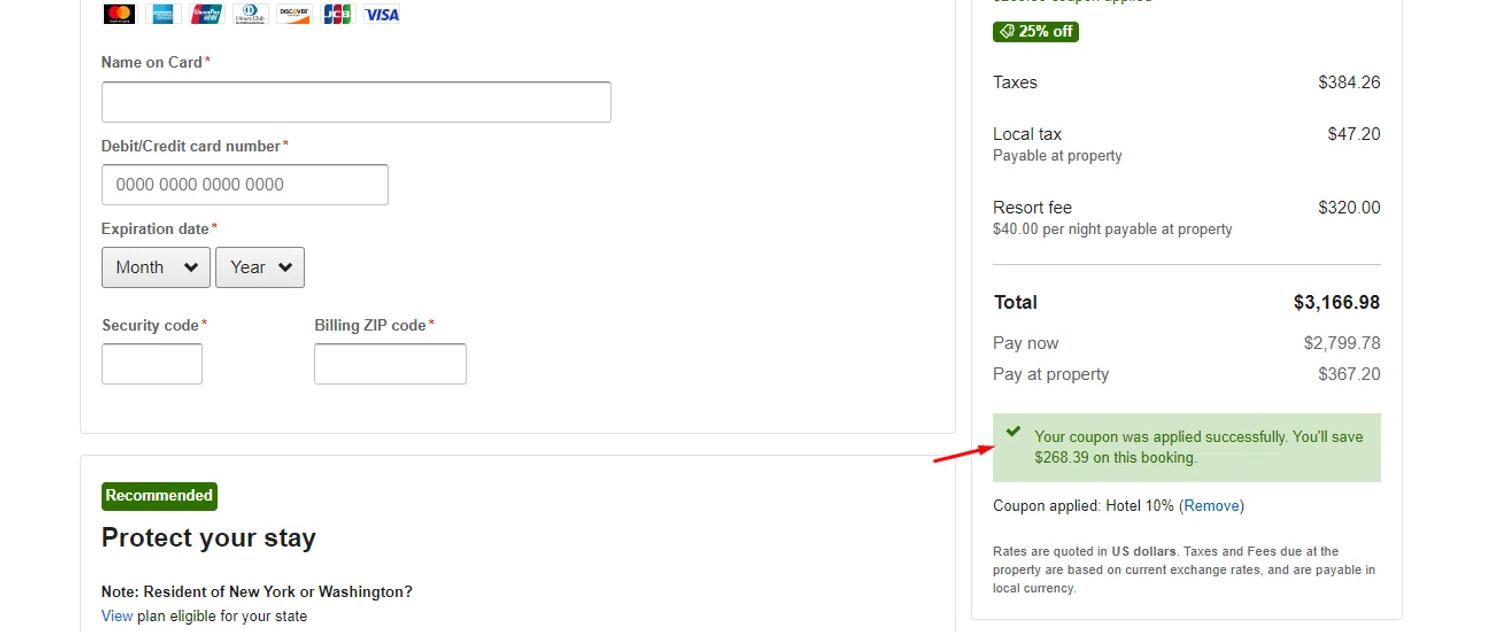Screen dimensions: 1500x632
Task: Click the Recommended badge
Action: click(x=159, y=496)
